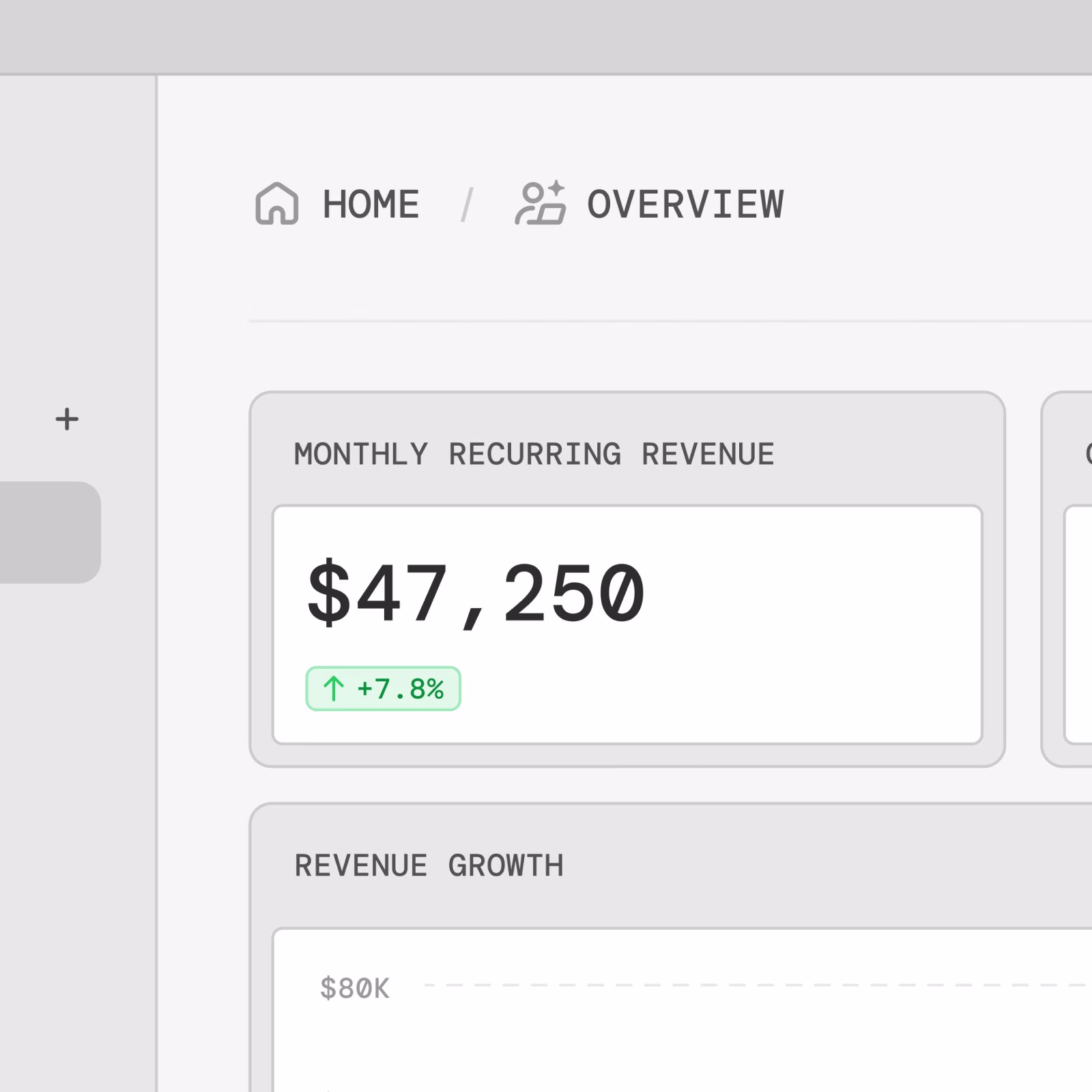Click the top window title bar
The image size is (1092, 1092).
546,35
